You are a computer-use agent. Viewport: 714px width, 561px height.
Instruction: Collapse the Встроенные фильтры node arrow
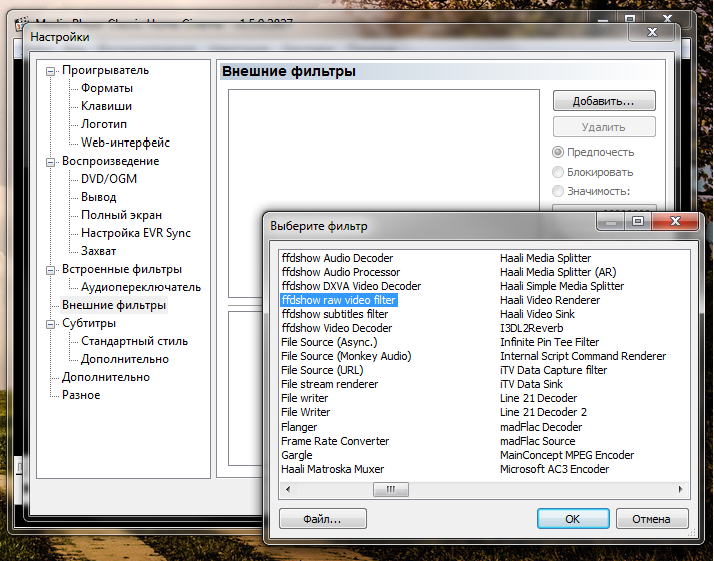click(51, 270)
